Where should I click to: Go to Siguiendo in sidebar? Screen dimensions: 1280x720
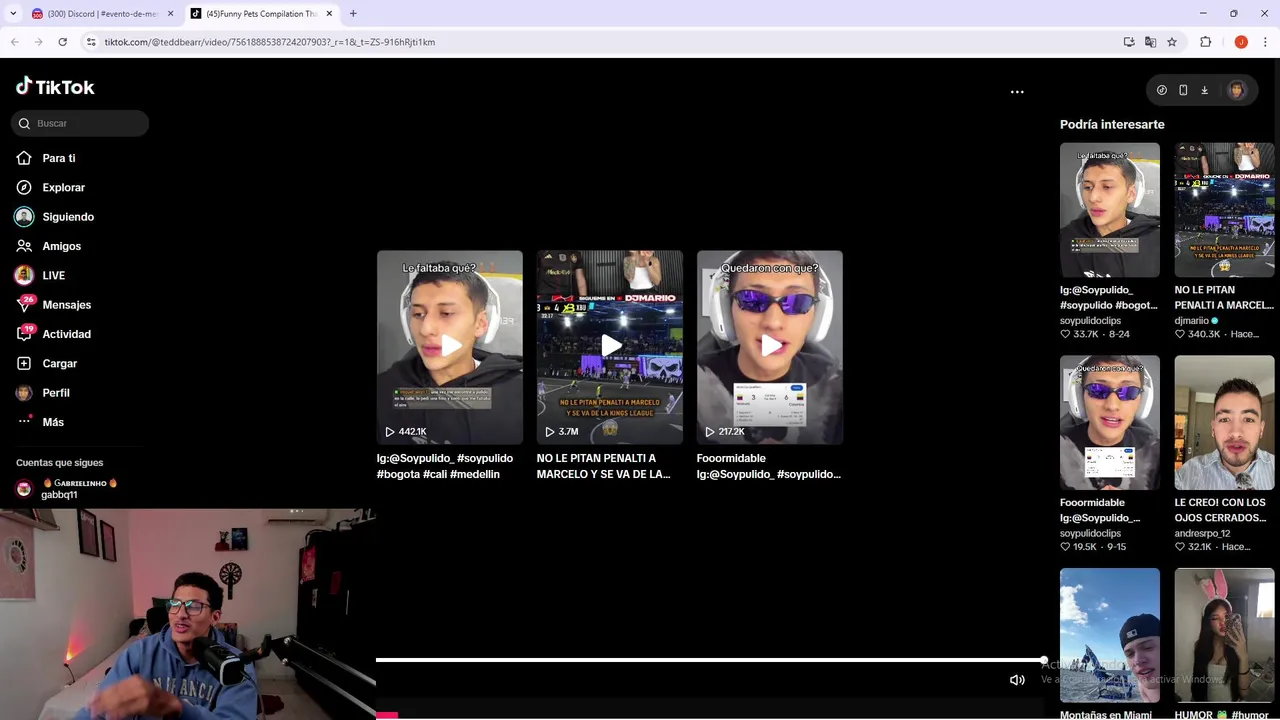68,217
